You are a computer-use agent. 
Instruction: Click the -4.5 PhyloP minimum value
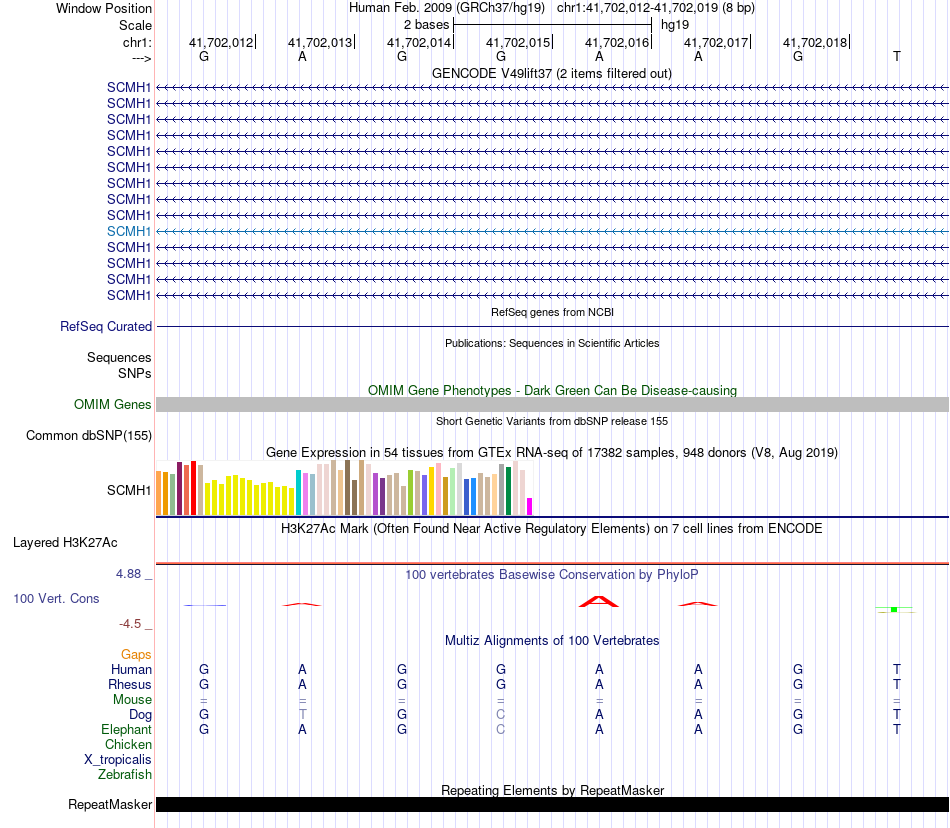(130, 624)
